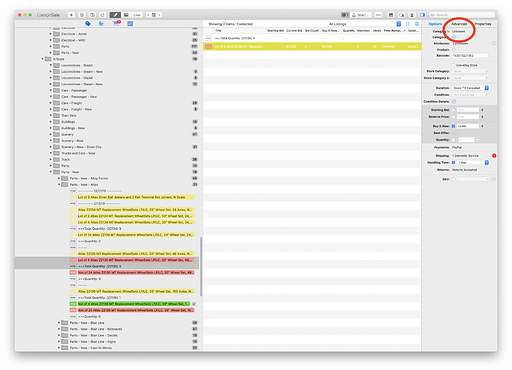Select the editor pencil mode button
The width and height of the screenshot is (512, 370).
coord(115,15)
